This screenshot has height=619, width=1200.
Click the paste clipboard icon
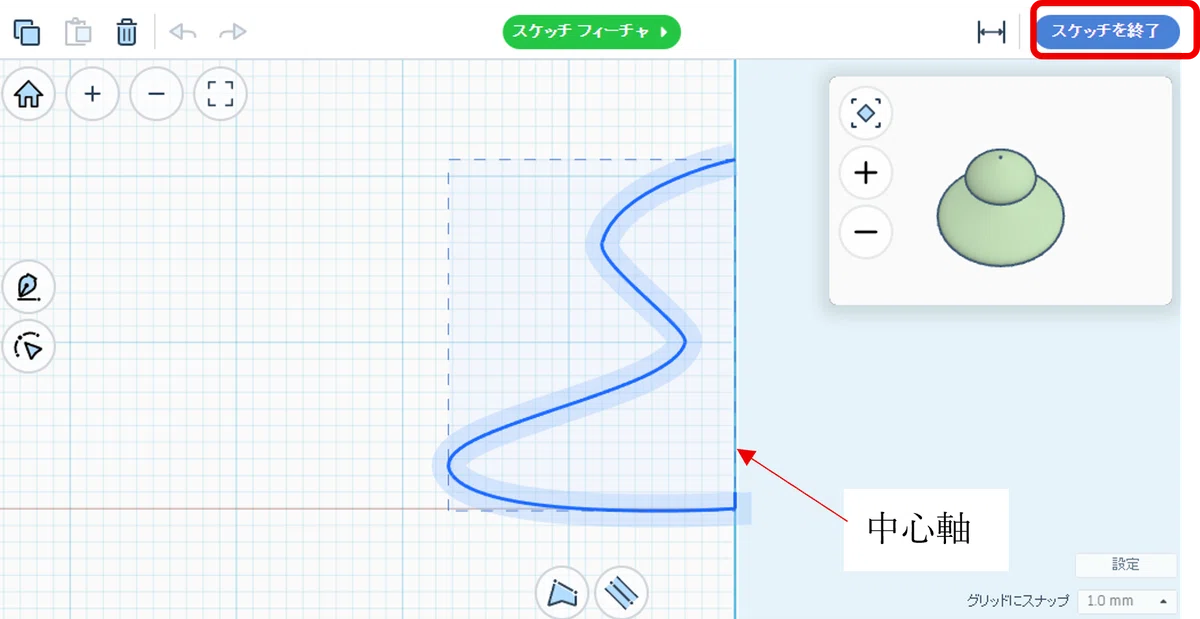78,32
